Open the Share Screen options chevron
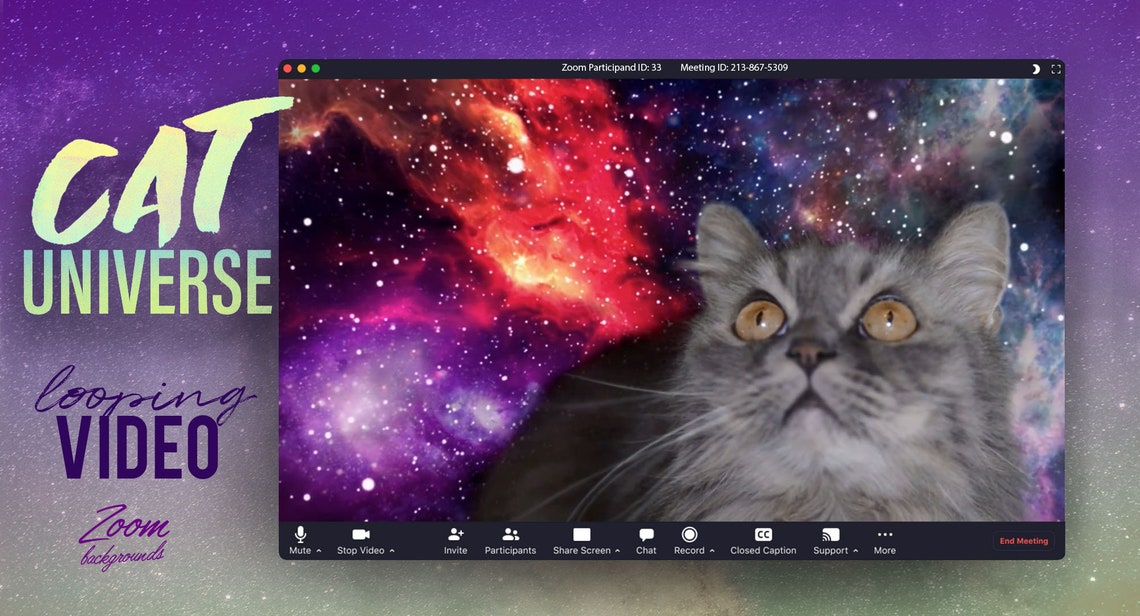 point(618,550)
